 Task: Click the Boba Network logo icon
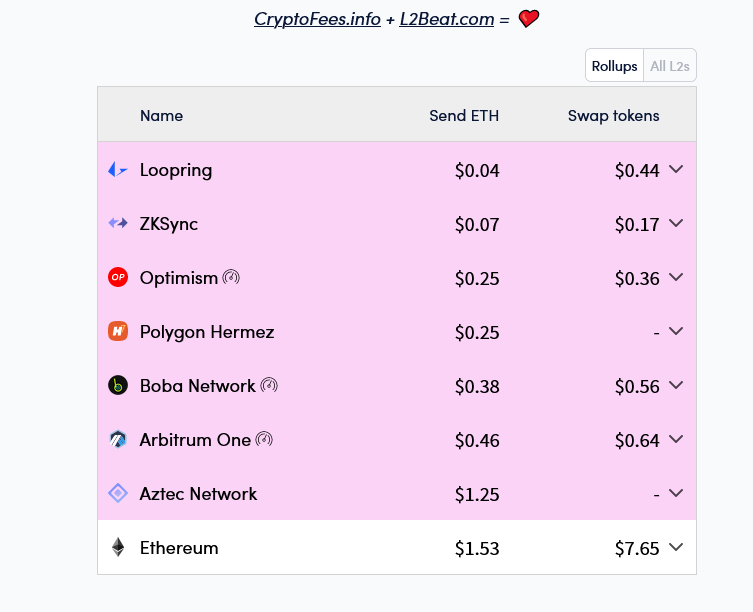click(118, 385)
